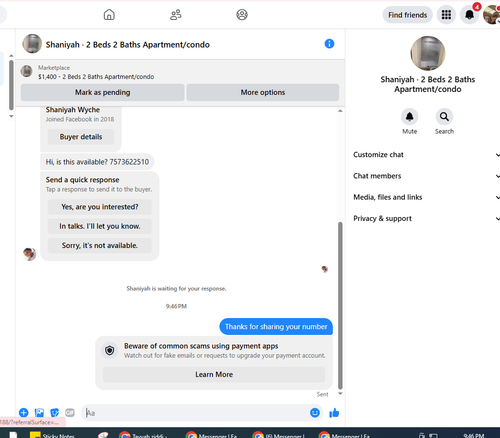Attach a photo with the image icon
This screenshot has width=500, height=438.
tap(39, 413)
